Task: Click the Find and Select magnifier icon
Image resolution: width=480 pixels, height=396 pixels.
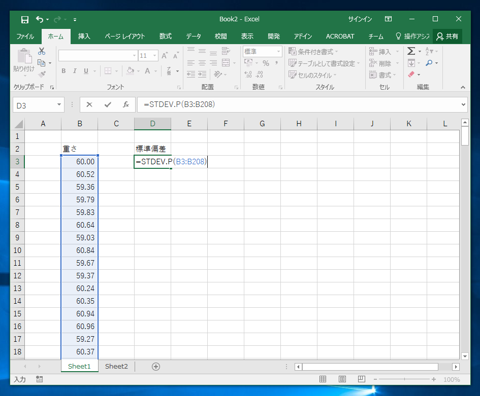Action: [x=429, y=63]
